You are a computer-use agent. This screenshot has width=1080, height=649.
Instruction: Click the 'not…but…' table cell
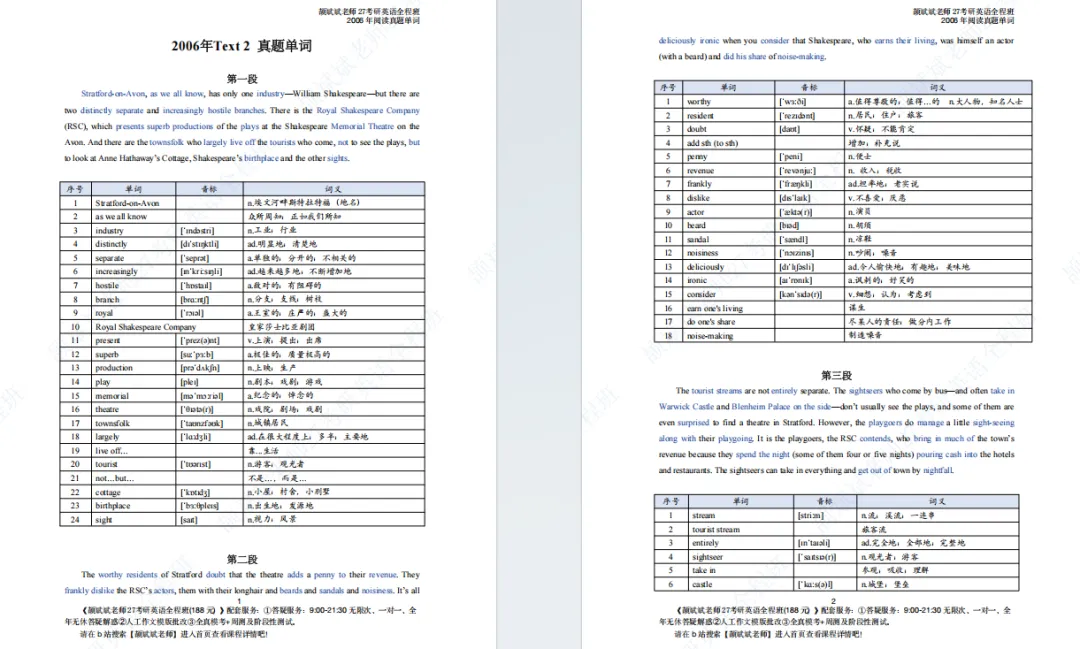(134, 478)
